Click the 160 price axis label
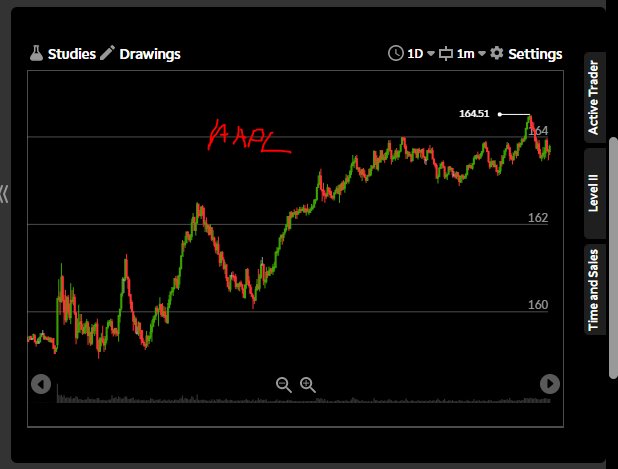Viewport: 618px width, 469px height. 538,305
